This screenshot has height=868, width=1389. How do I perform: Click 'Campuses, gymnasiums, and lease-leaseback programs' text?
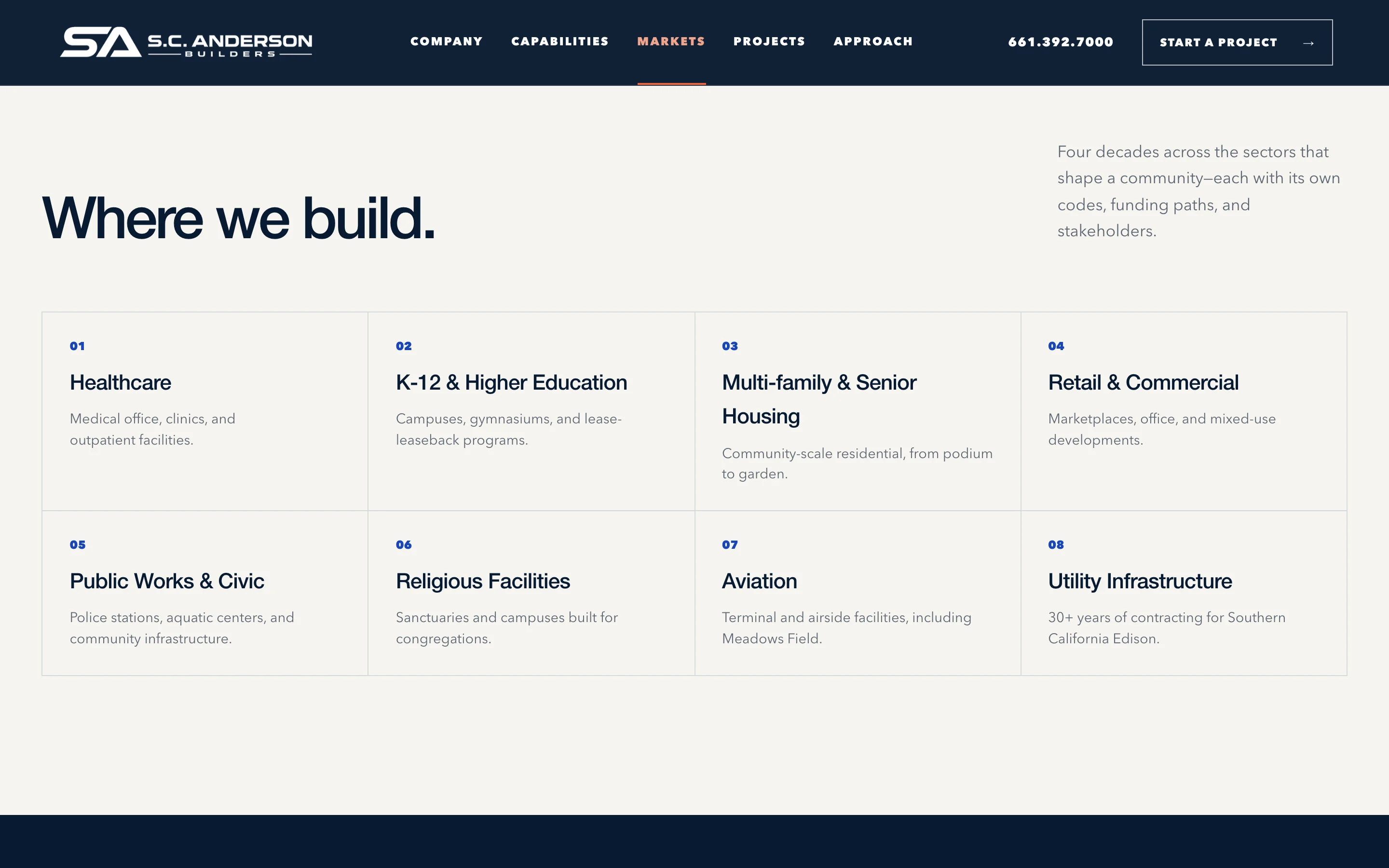tap(509, 429)
